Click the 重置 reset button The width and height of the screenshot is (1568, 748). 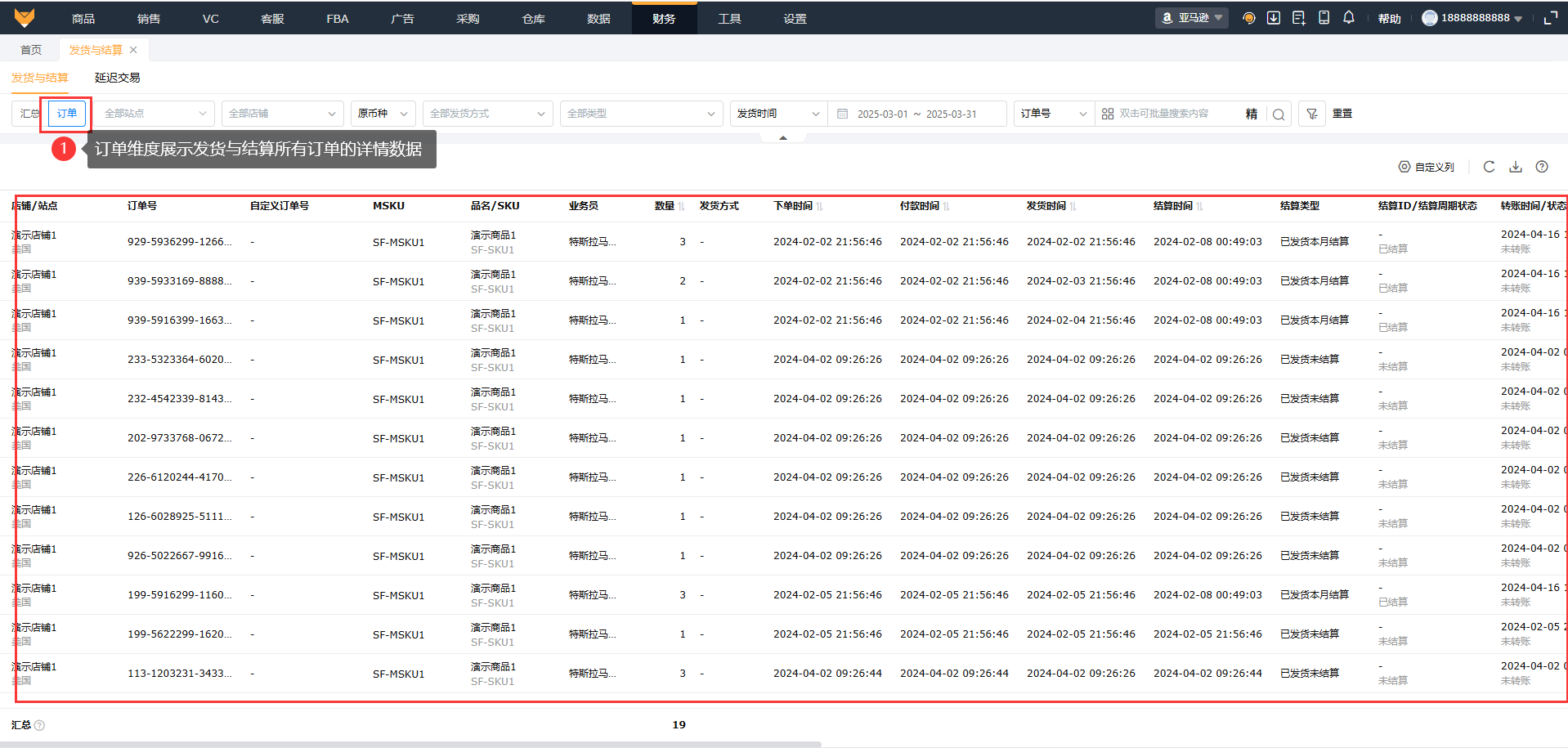1342,114
